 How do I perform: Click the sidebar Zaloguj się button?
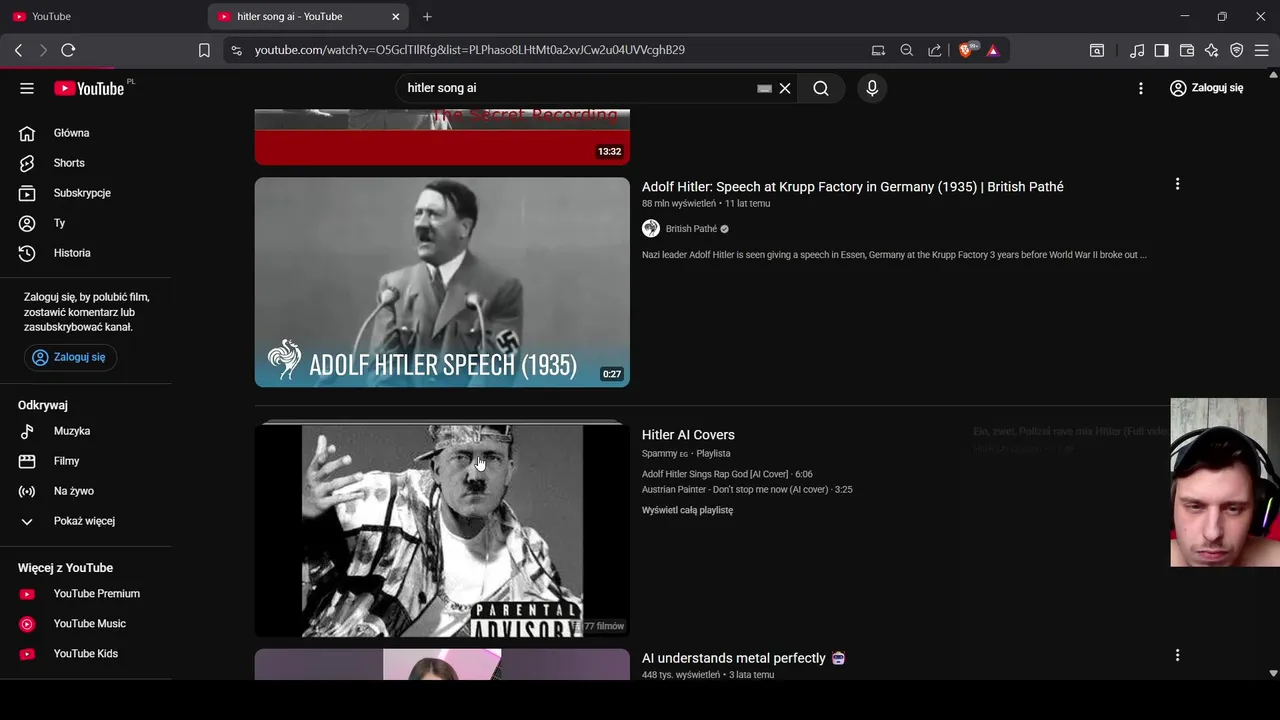[x=70, y=357]
